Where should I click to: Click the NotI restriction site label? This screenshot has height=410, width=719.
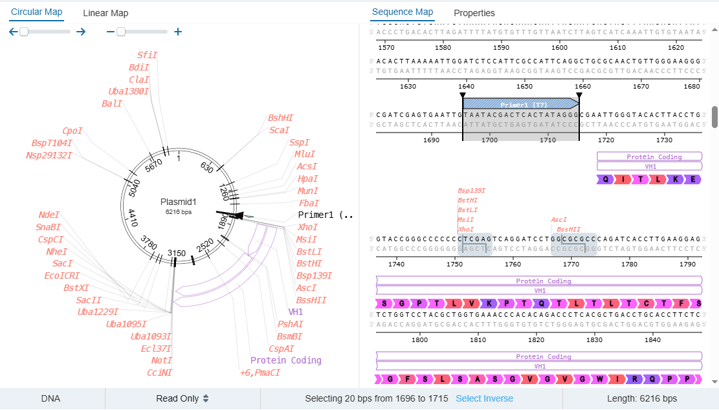tap(160, 360)
